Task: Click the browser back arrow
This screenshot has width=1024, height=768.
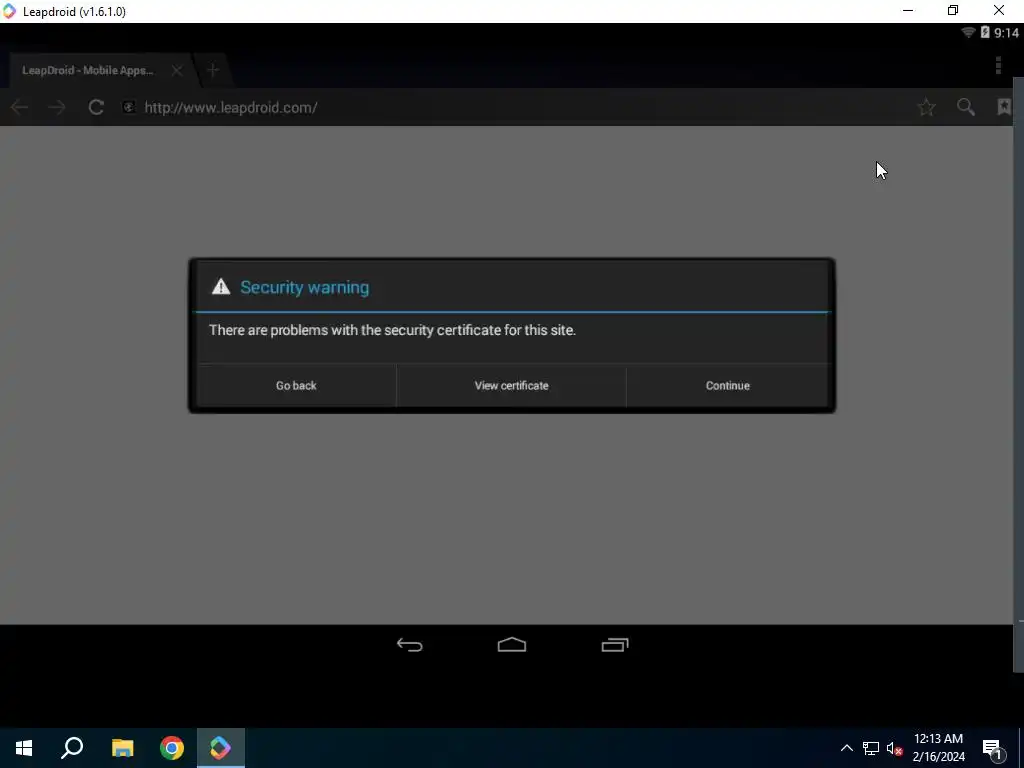Action: pos(19,107)
